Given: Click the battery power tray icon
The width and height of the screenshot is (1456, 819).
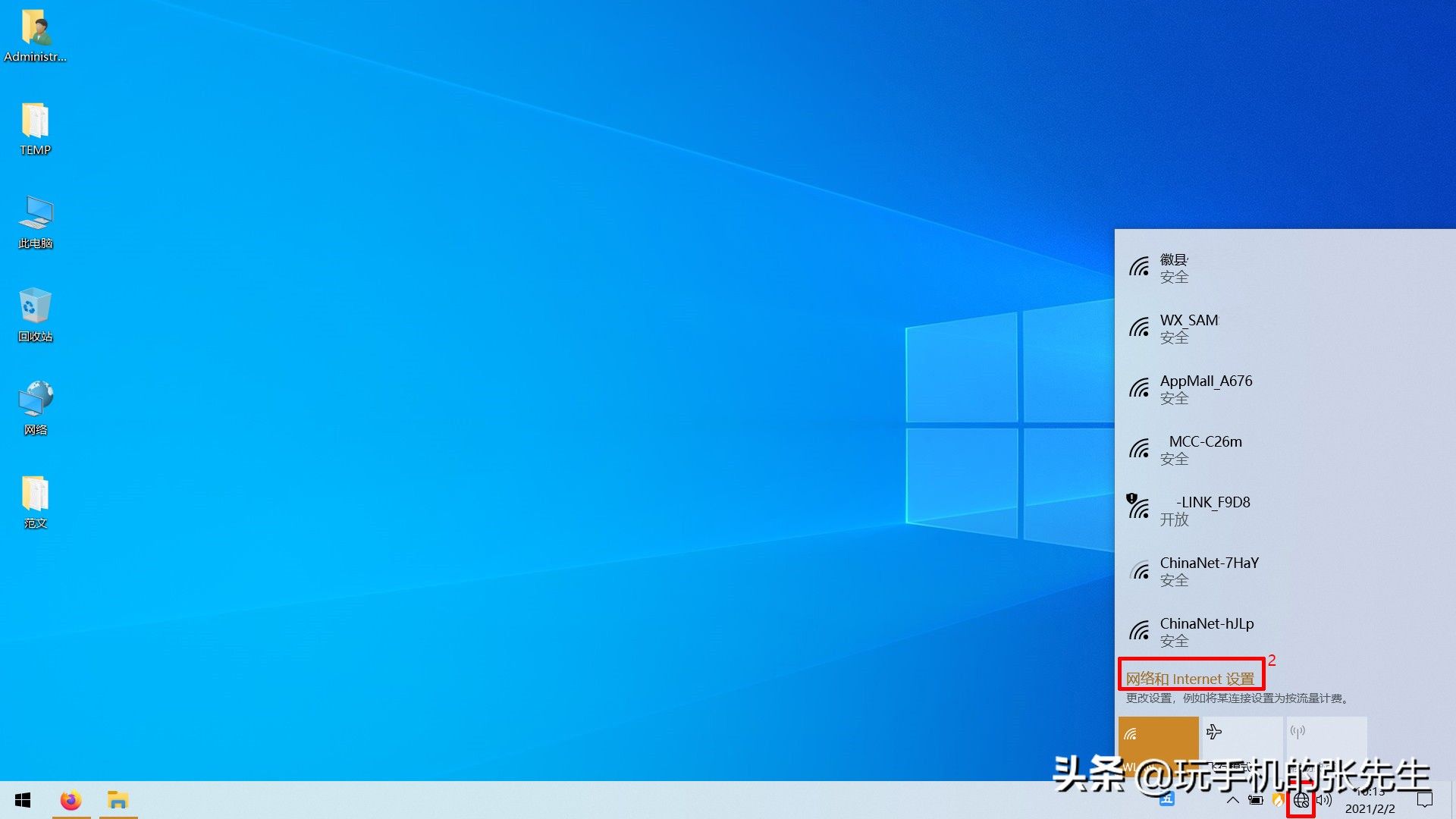Looking at the screenshot, I should [x=1256, y=800].
